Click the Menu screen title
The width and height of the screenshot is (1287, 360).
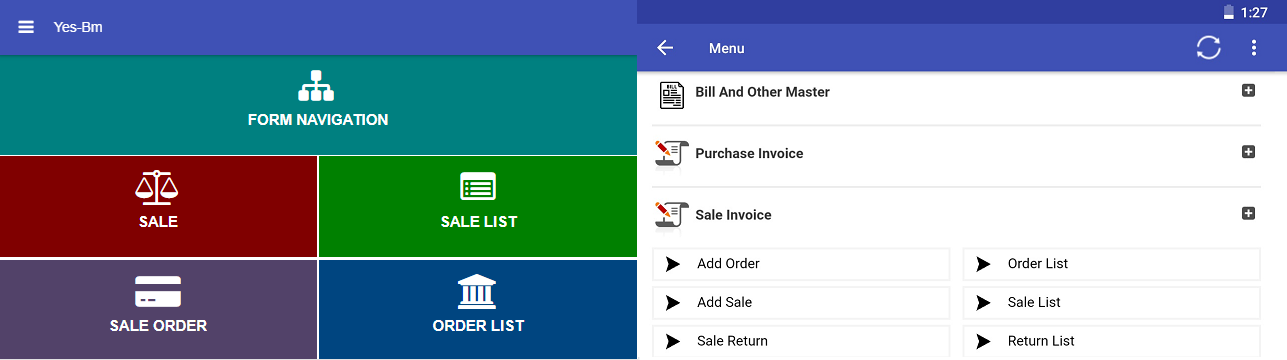[726, 48]
